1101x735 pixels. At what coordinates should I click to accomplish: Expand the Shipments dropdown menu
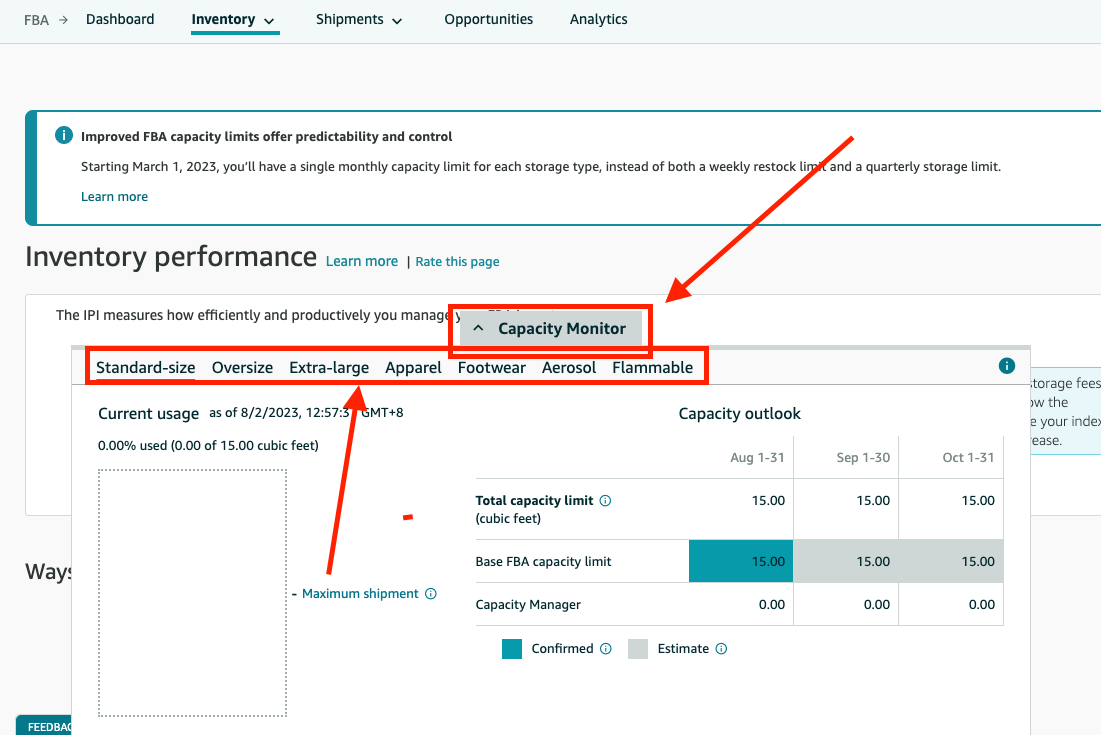click(x=359, y=19)
